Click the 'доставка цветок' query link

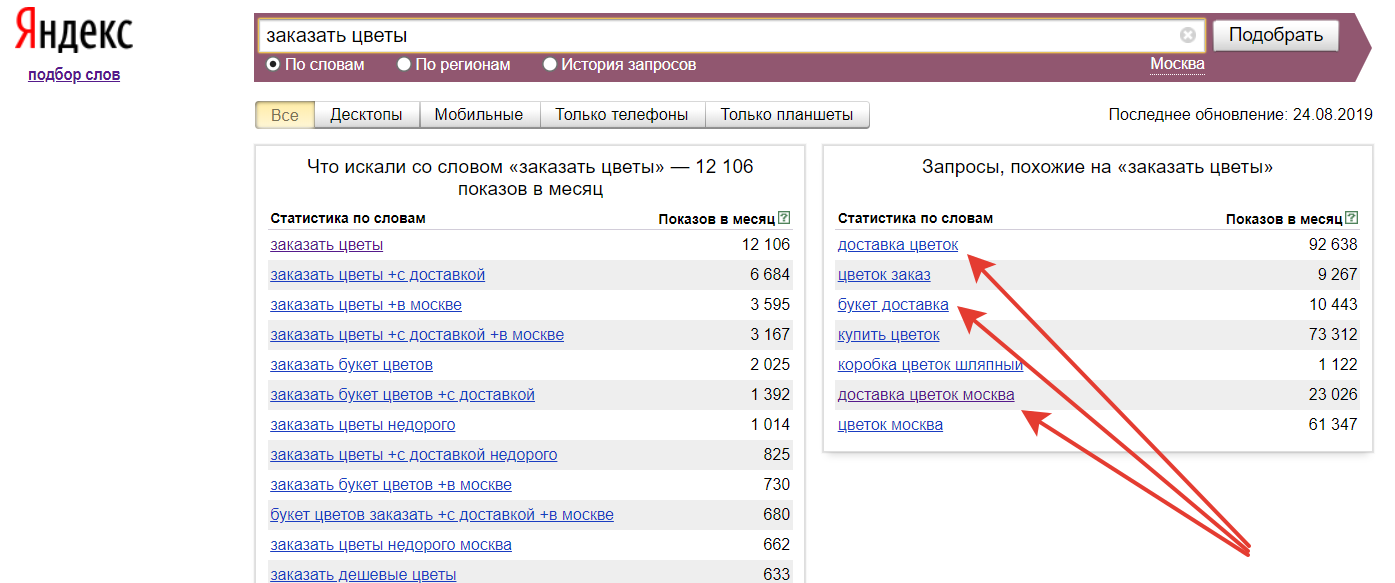tap(897, 245)
